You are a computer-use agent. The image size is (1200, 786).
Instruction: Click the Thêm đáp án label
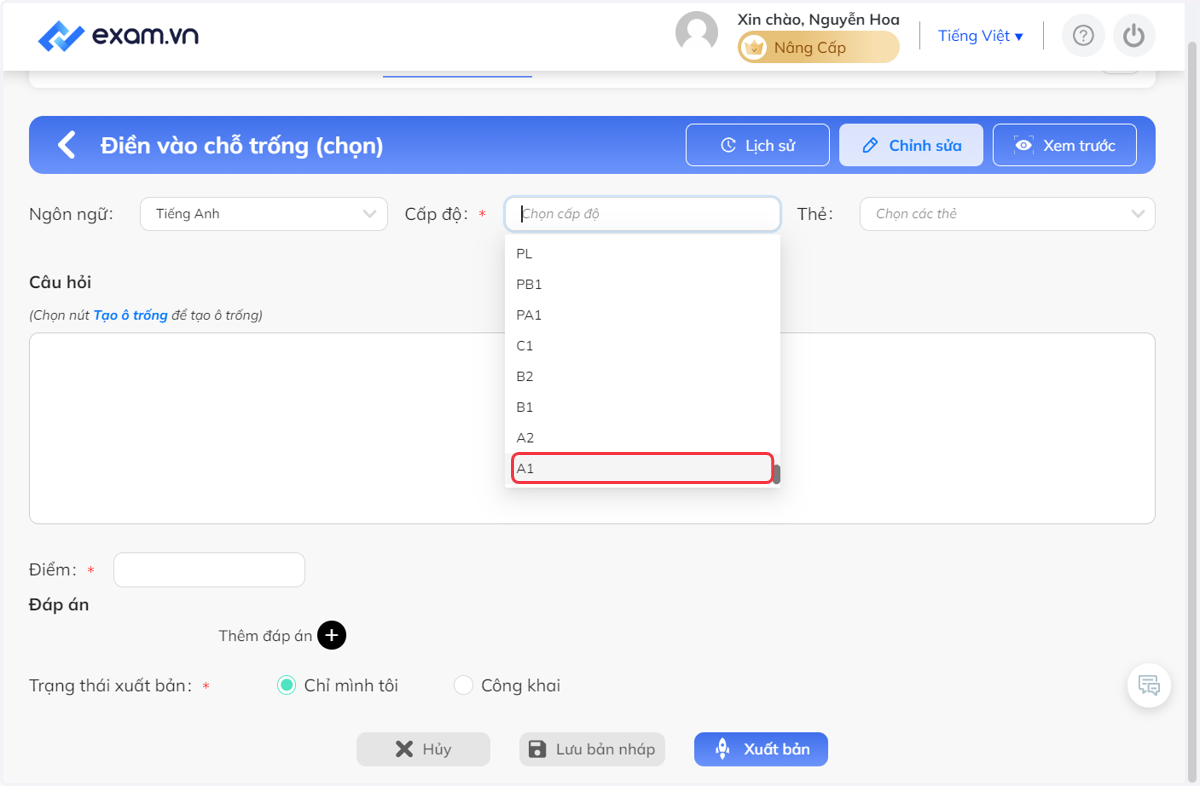coord(266,636)
